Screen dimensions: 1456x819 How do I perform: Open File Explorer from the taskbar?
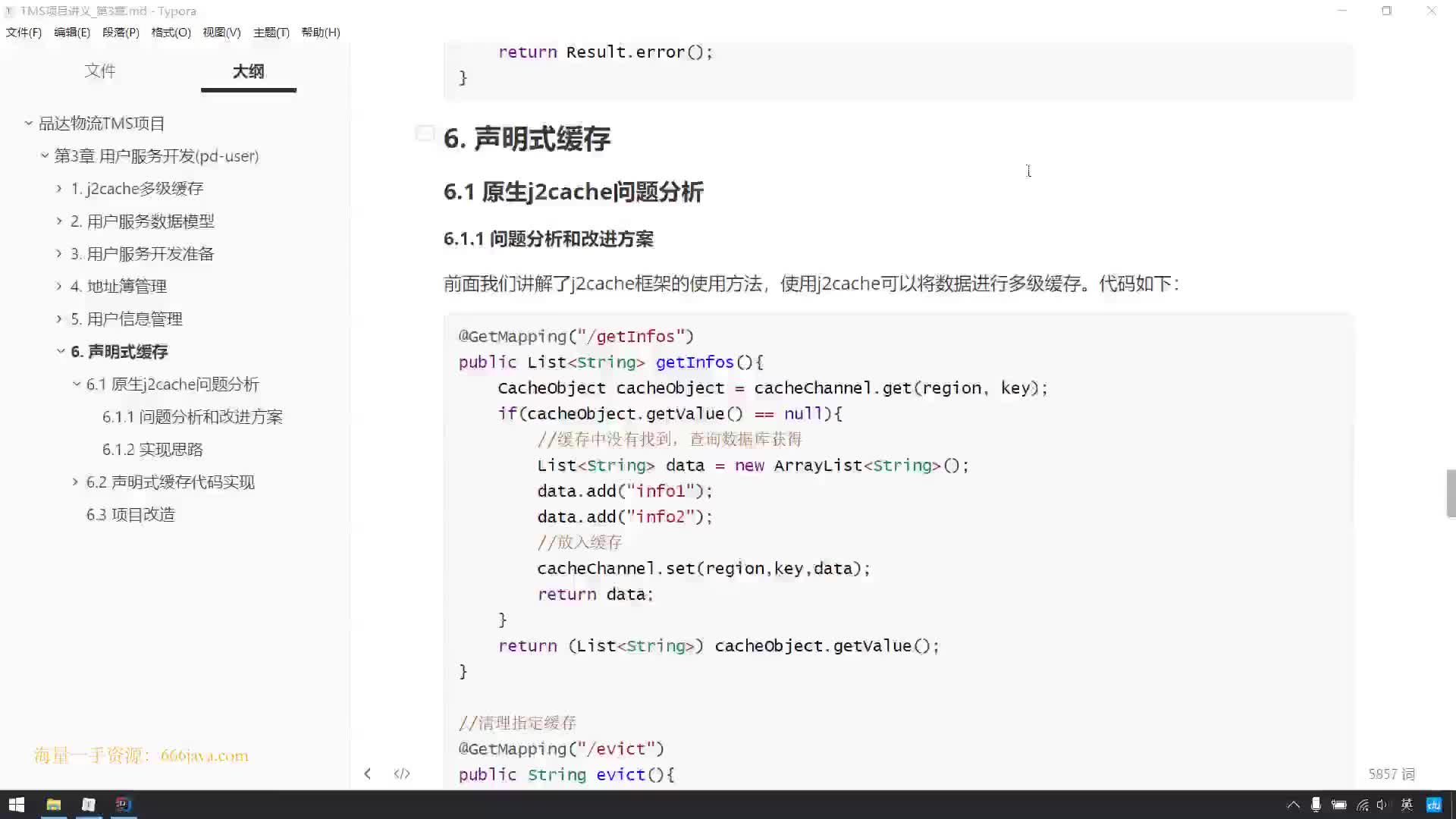coord(53,805)
